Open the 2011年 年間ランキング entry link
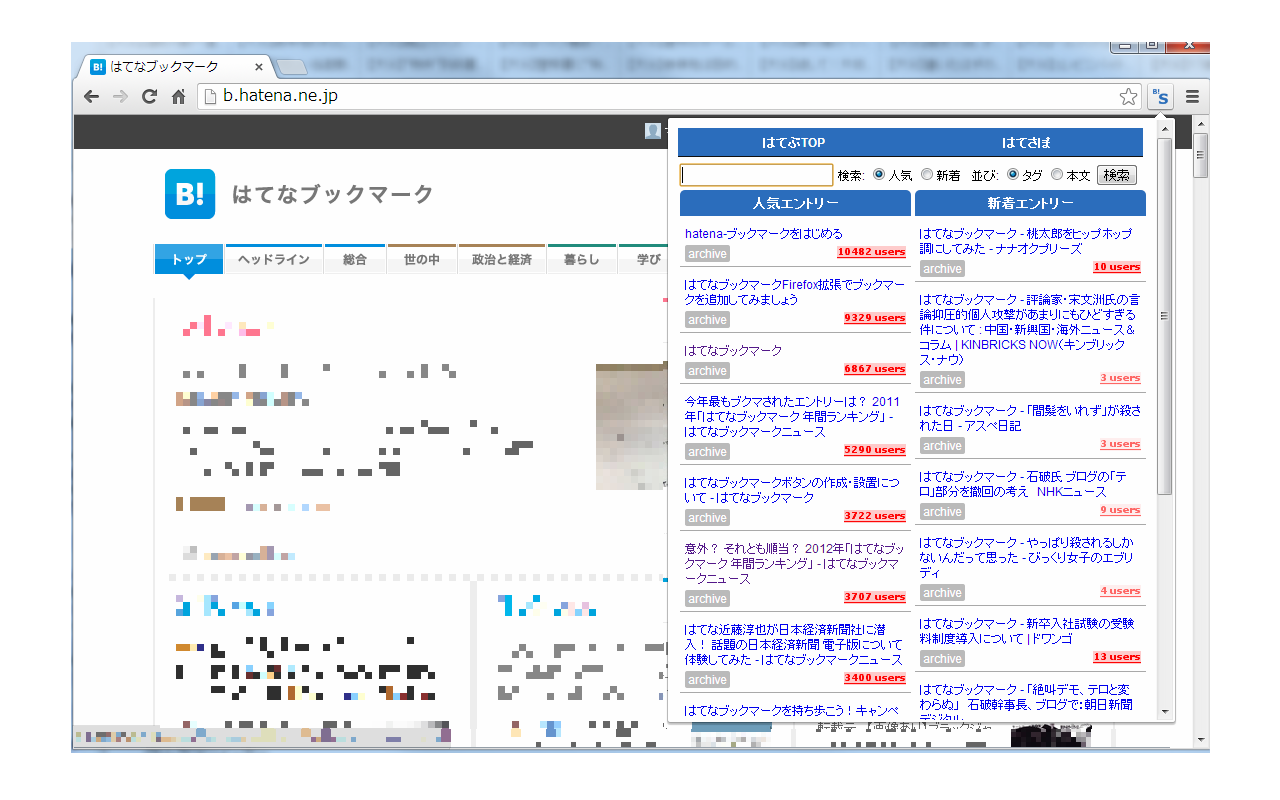 [x=792, y=417]
